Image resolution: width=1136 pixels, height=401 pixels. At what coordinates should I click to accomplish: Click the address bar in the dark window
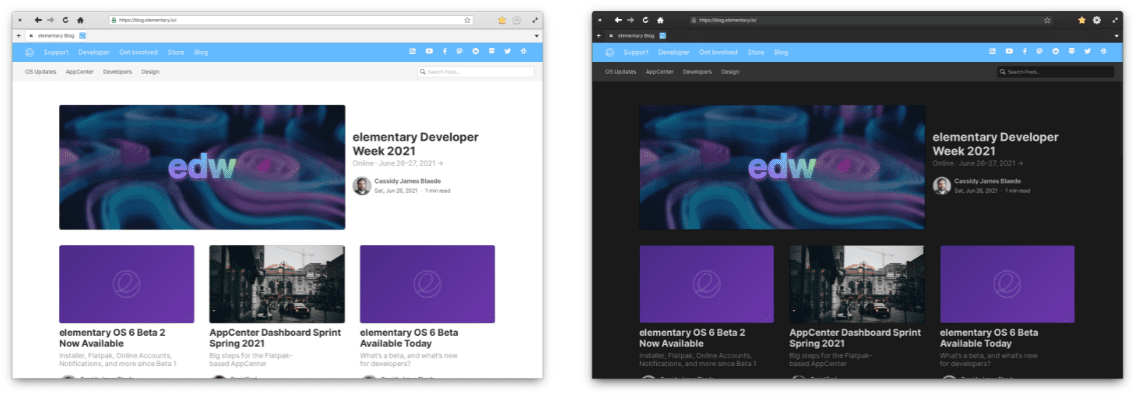tap(872, 20)
